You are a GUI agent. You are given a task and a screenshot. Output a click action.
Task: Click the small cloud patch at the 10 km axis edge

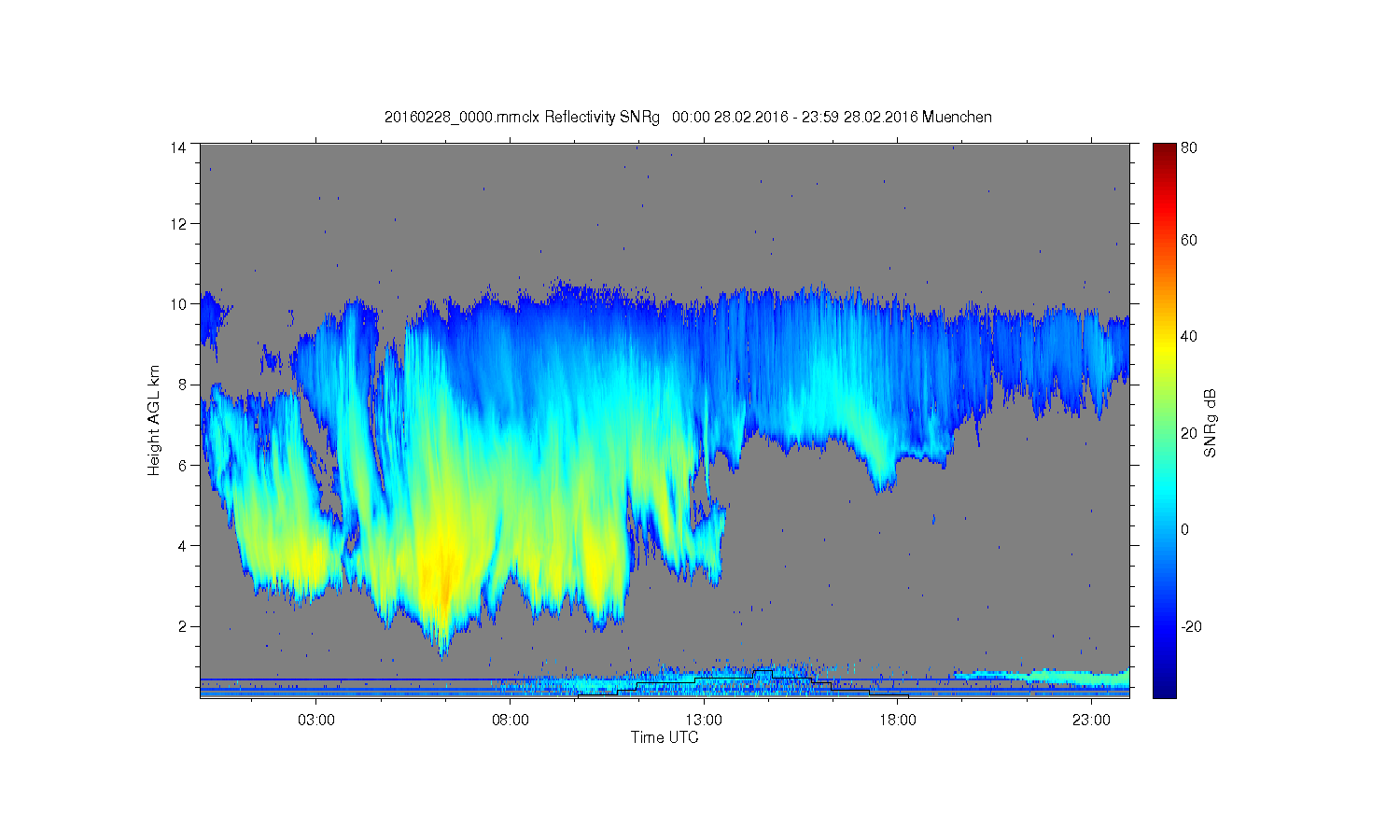pos(214,319)
